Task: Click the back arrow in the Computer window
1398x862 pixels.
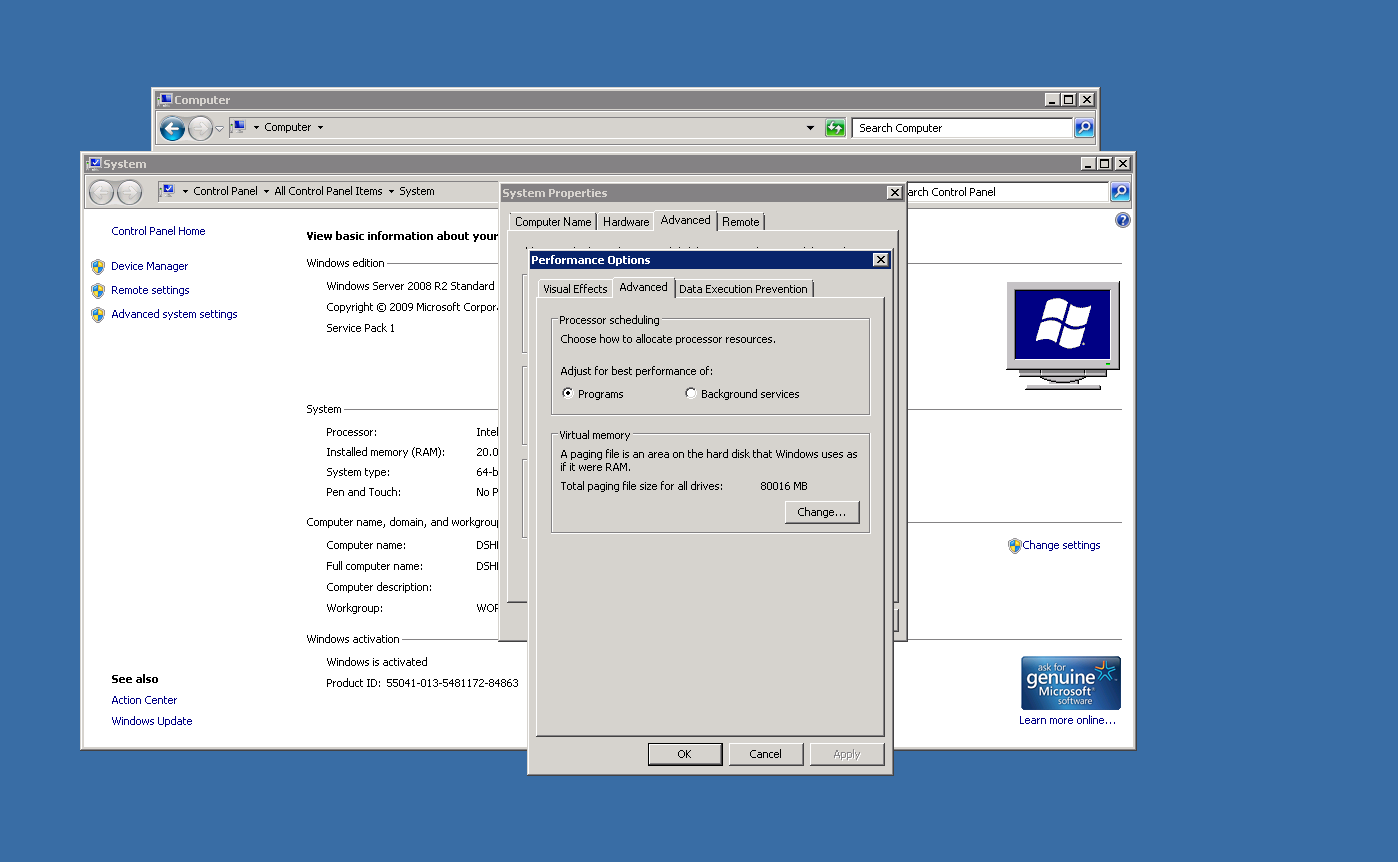Action: [171, 128]
